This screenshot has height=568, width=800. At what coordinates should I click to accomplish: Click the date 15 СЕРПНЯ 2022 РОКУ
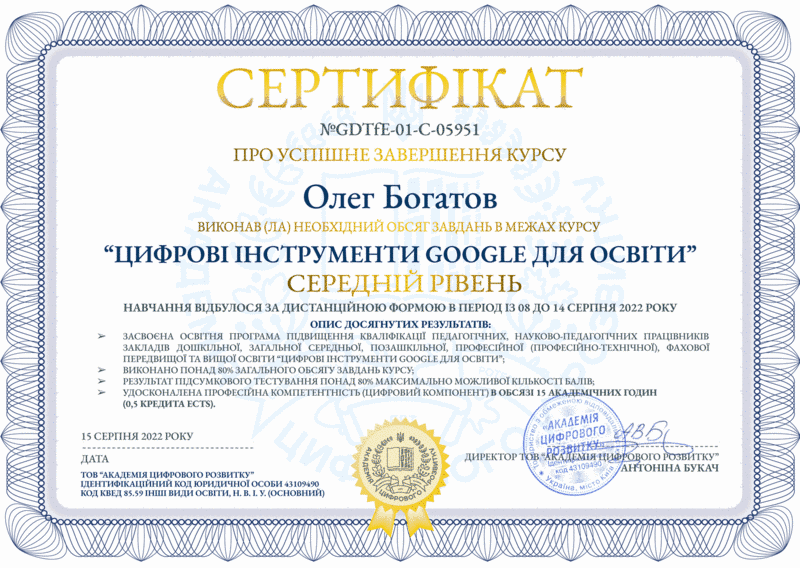point(137,436)
